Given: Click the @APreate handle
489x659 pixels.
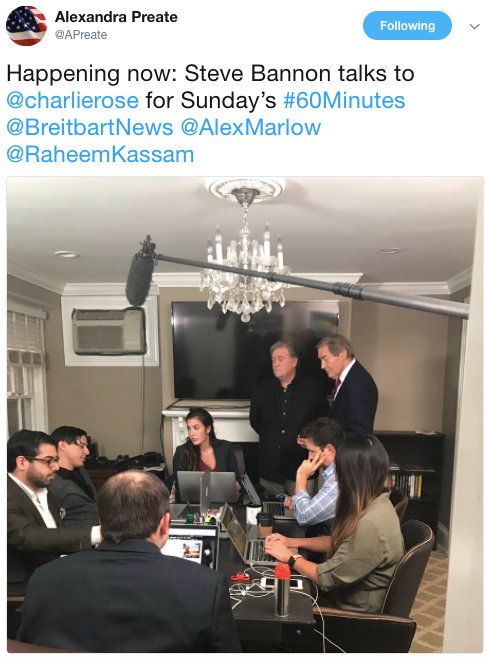Looking at the screenshot, I should coord(81,35).
